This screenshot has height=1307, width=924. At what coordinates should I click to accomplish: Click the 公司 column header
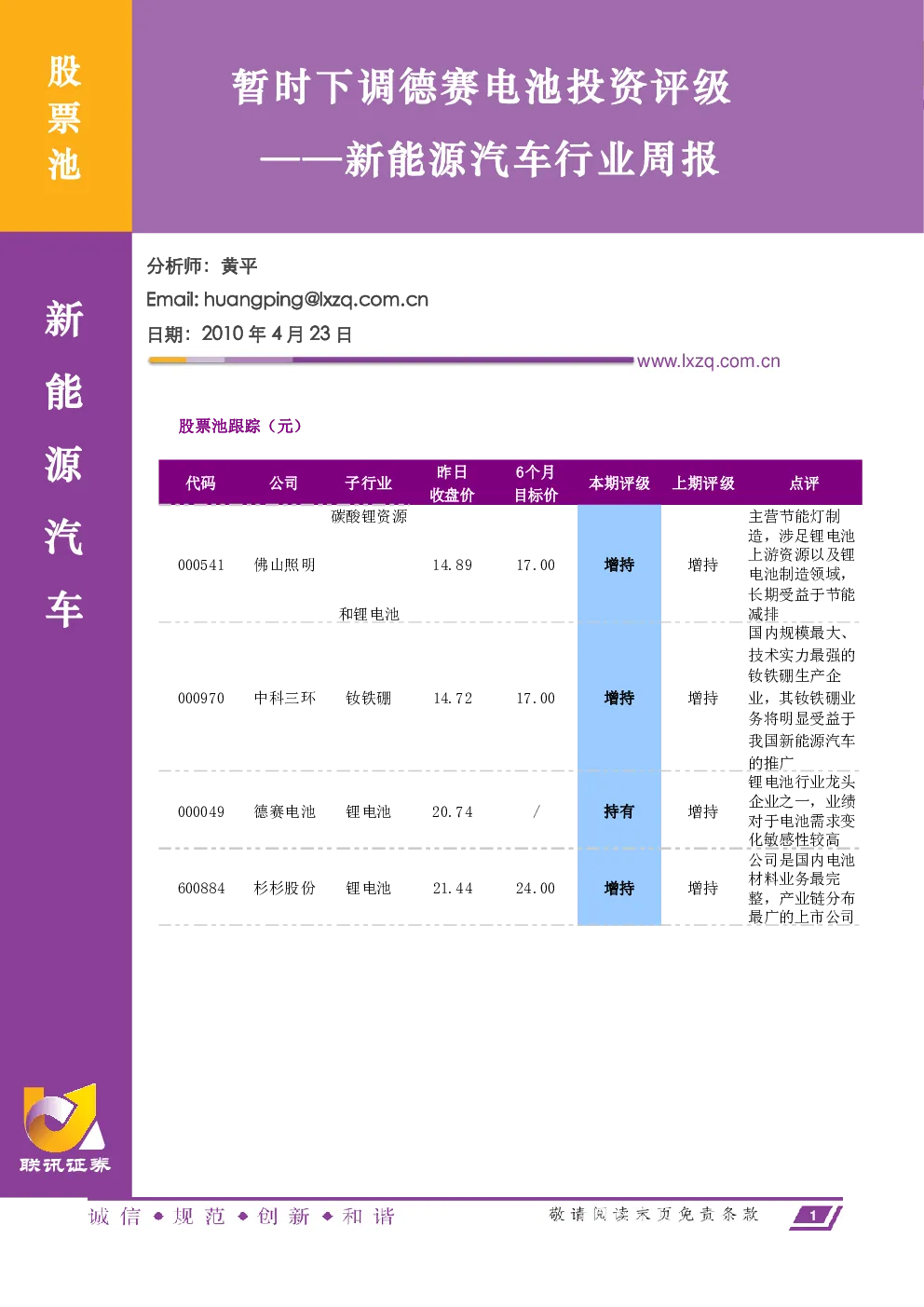coord(284,483)
